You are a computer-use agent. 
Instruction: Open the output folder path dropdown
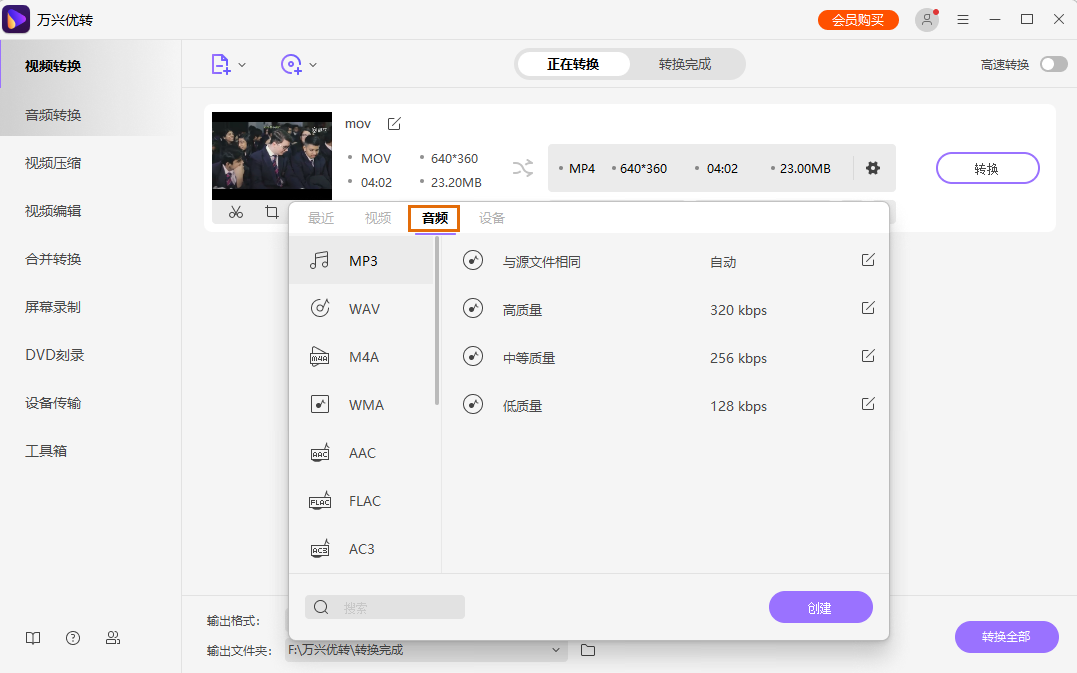coord(555,649)
